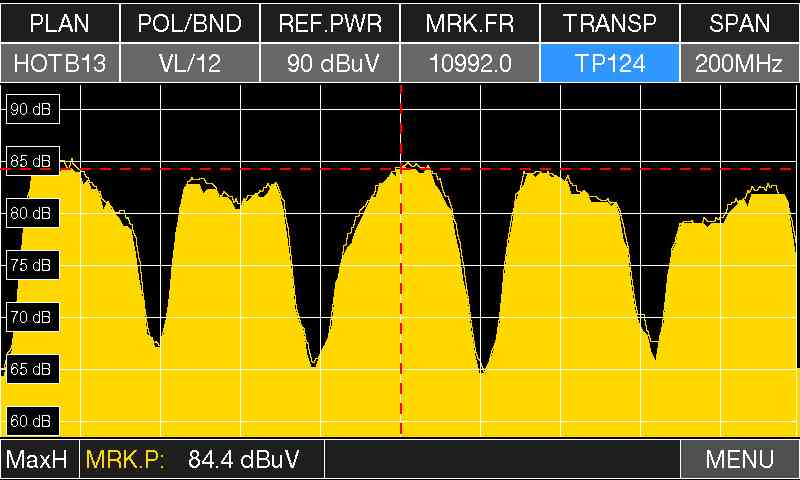
Task: Select the REF.PWR header cell
Action: [330, 23]
